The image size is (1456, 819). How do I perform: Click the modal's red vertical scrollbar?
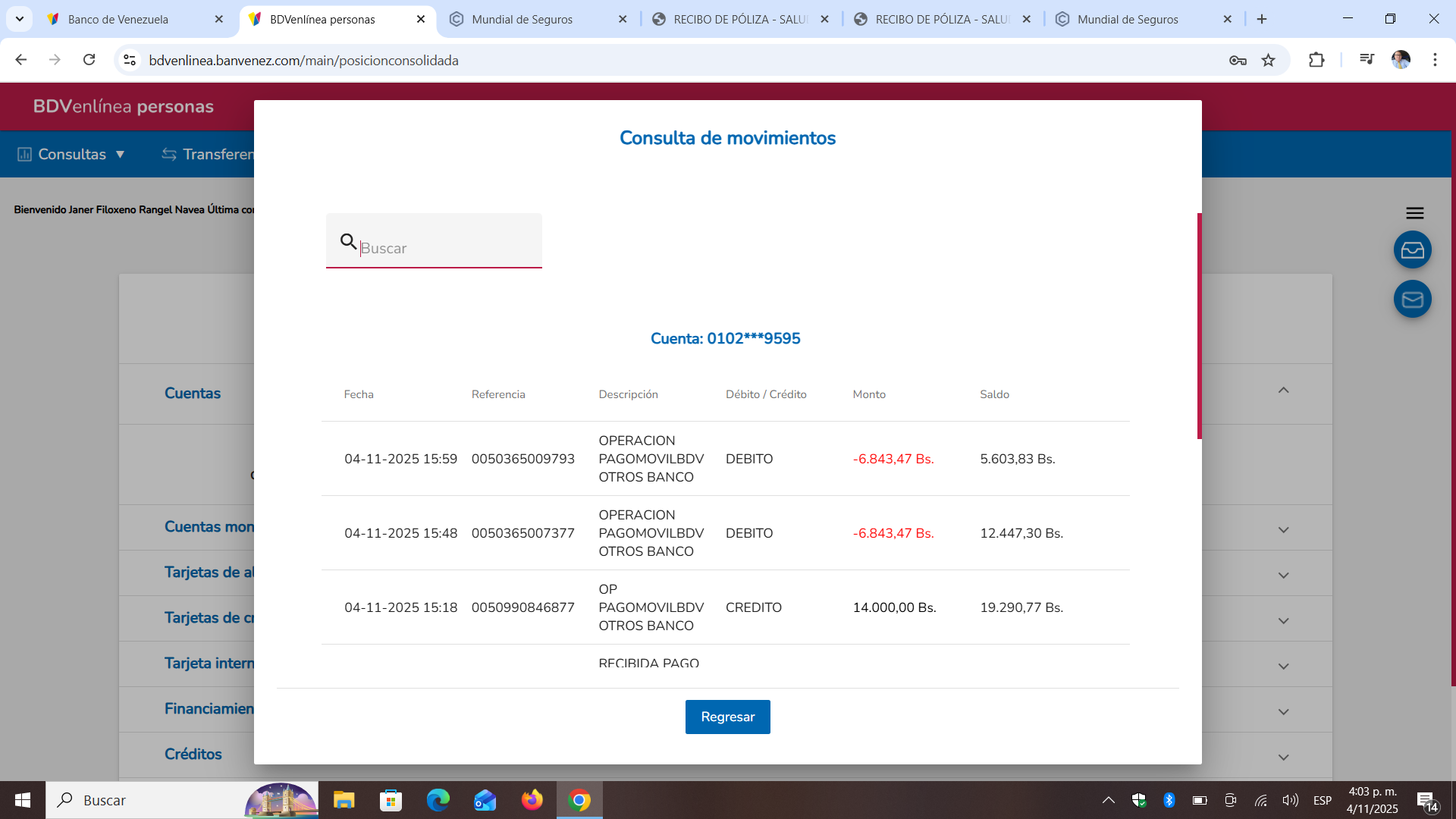click(x=1199, y=326)
